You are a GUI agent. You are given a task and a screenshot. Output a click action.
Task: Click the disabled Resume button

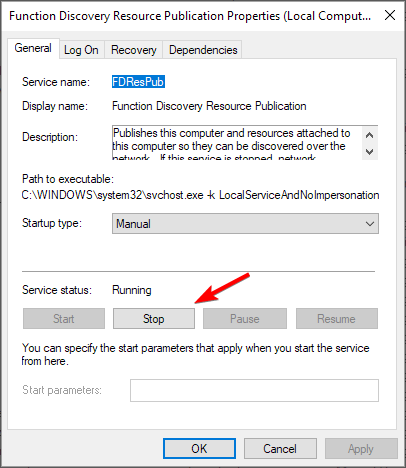[x=337, y=319]
